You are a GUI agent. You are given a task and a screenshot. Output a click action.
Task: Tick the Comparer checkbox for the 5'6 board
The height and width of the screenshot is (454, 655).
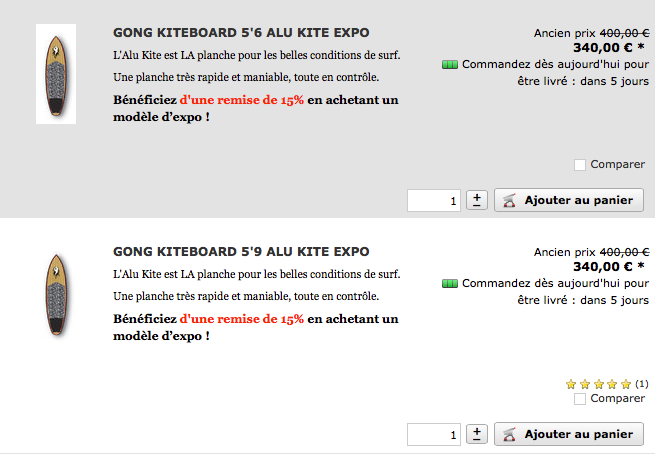[580, 165]
